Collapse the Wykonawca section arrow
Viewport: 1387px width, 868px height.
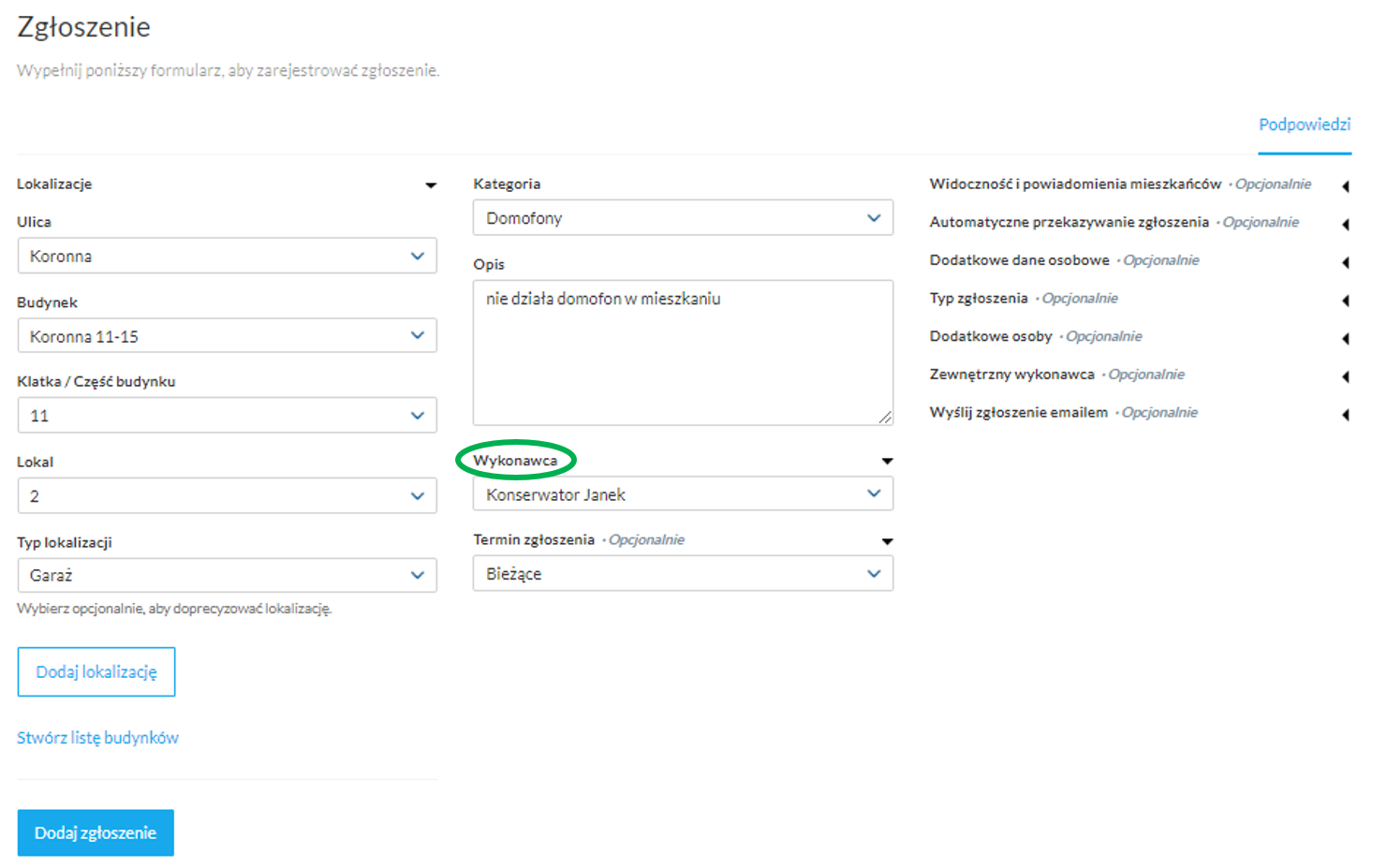pyautogui.click(x=887, y=461)
